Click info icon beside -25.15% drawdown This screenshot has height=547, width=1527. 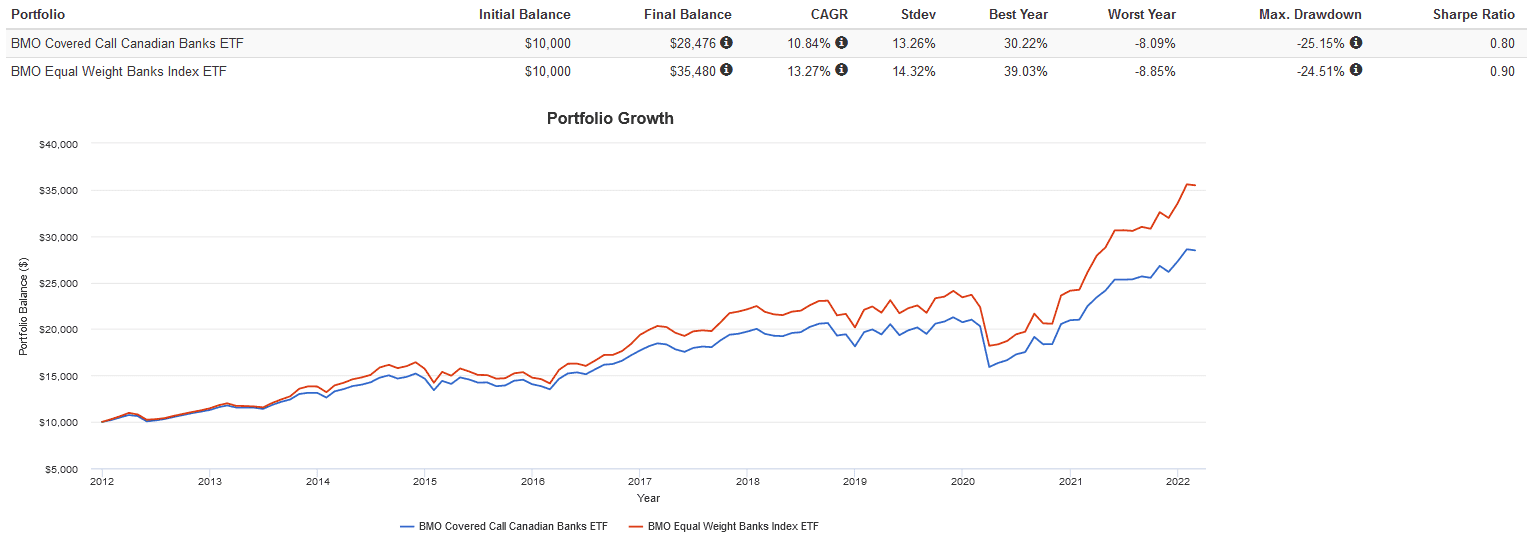coord(1356,43)
